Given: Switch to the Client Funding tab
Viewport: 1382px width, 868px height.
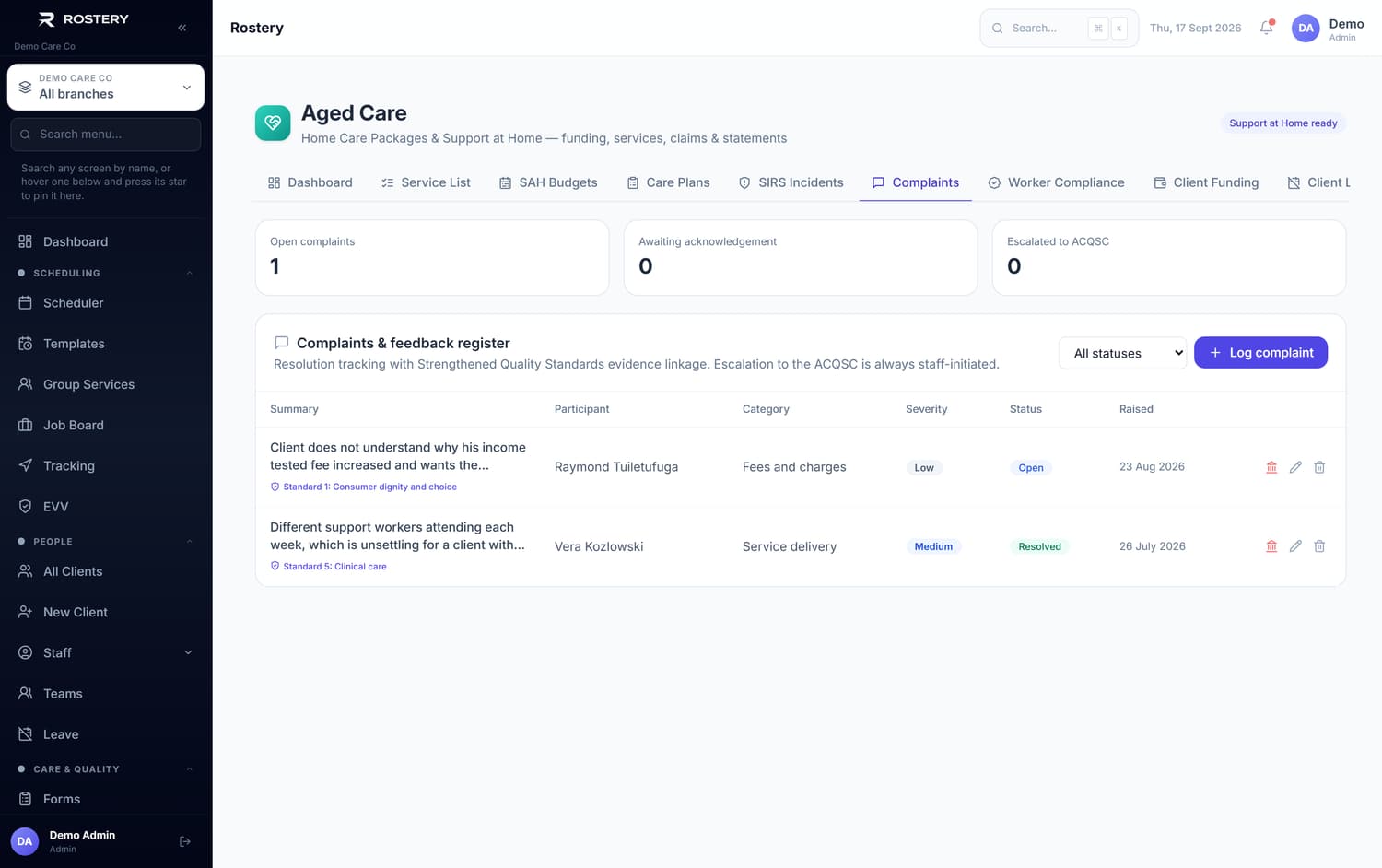Looking at the screenshot, I should coord(1206,182).
